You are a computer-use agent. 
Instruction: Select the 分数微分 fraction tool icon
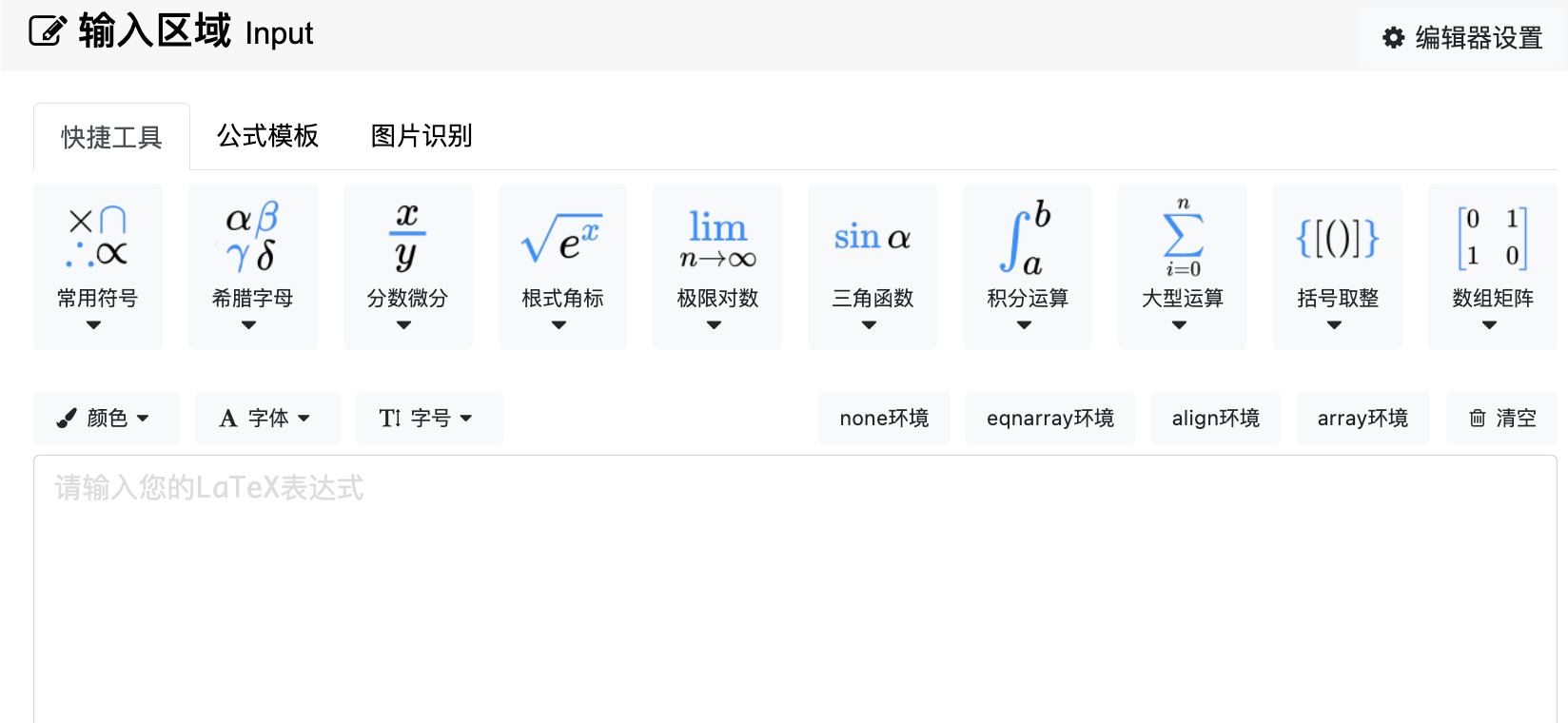[x=407, y=236]
